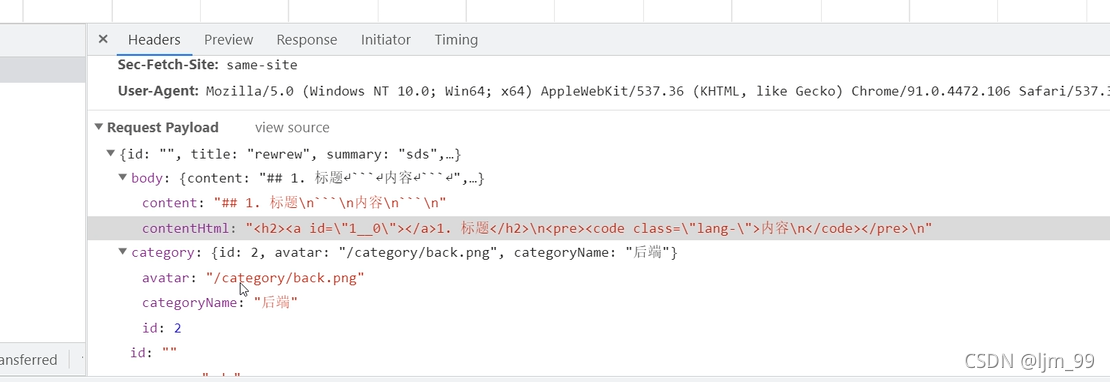This screenshot has width=1110, height=382.
Task: Click the content property string value
Action: click(x=330, y=203)
